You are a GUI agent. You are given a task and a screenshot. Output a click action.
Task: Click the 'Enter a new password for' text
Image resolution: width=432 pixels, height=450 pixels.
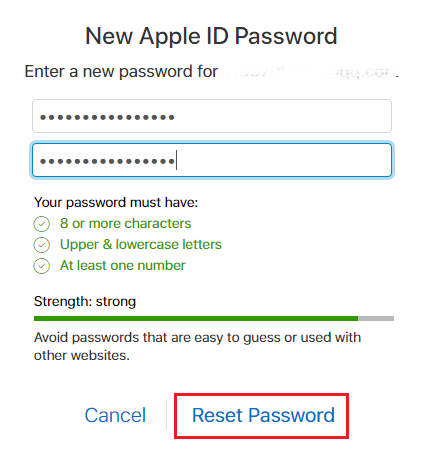121,71
